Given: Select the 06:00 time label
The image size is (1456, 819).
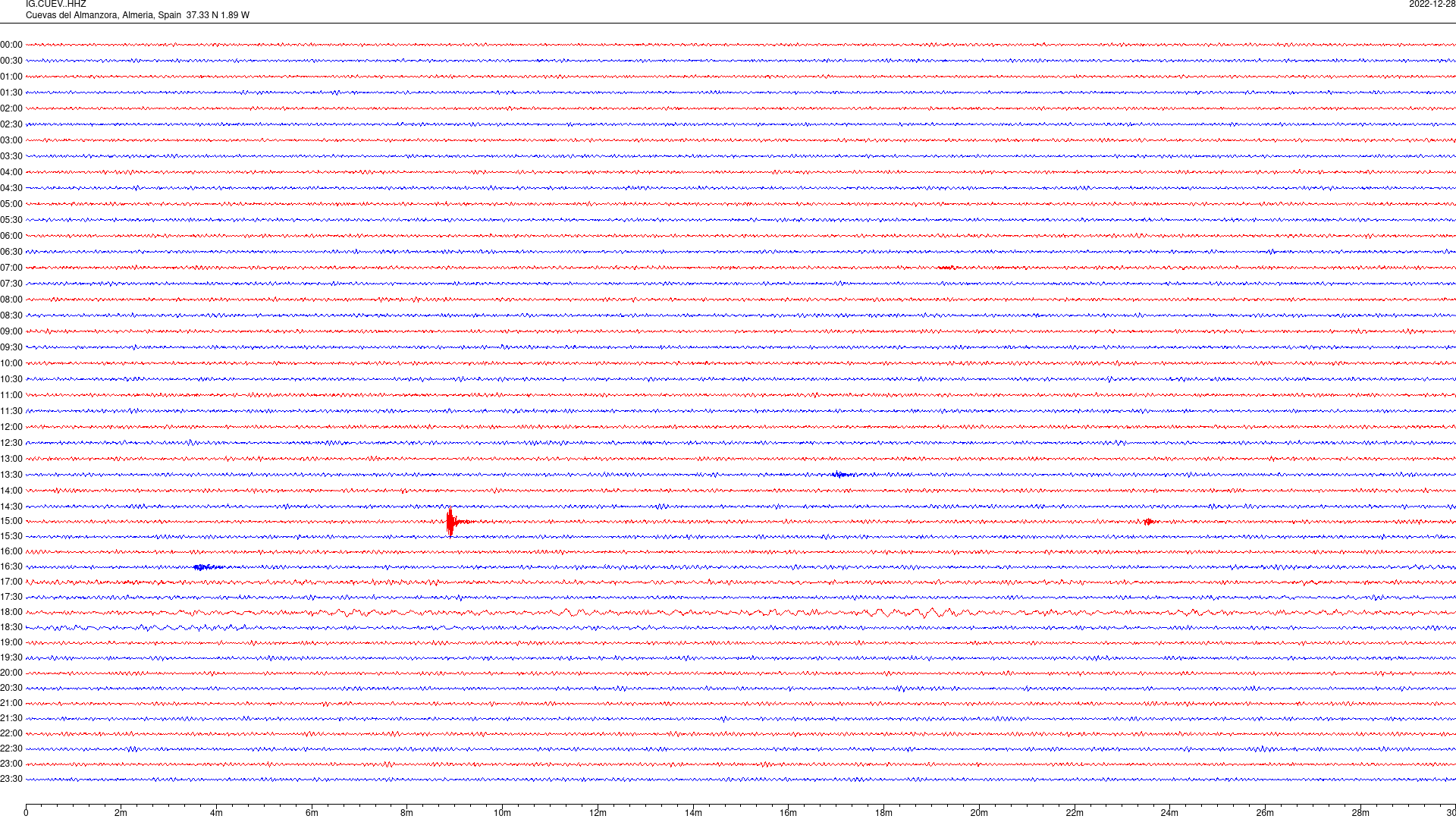Looking at the screenshot, I should (x=11, y=236).
